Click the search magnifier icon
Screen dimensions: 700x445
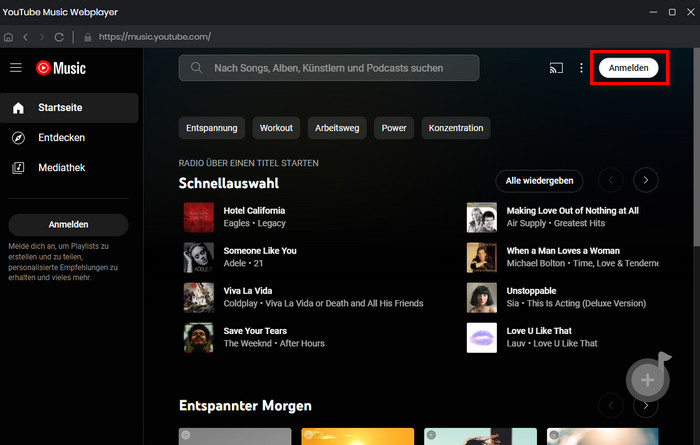[196, 68]
